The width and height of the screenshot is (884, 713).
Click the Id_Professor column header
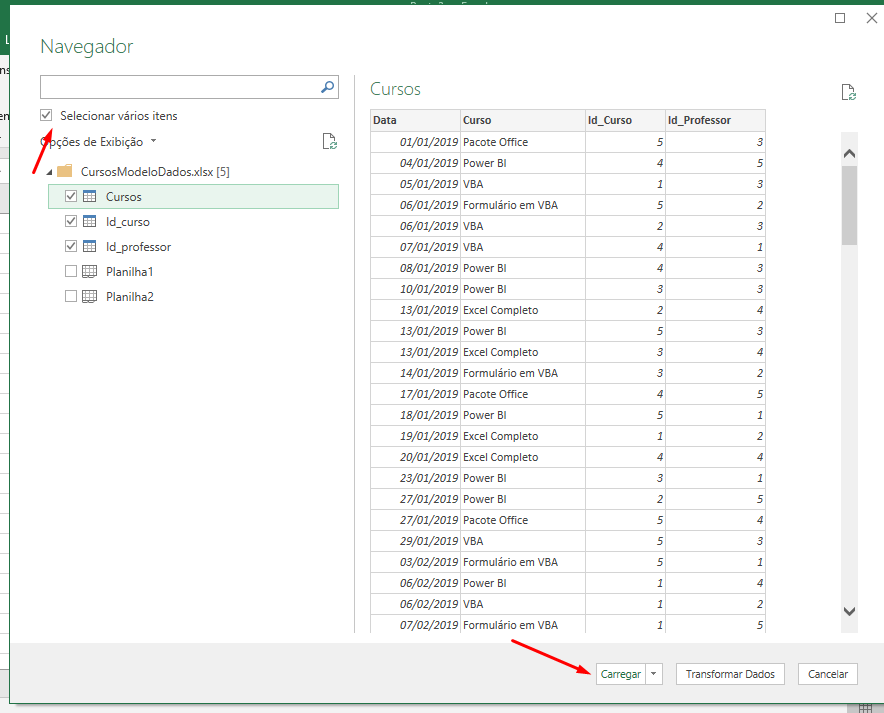(x=715, y=121)
